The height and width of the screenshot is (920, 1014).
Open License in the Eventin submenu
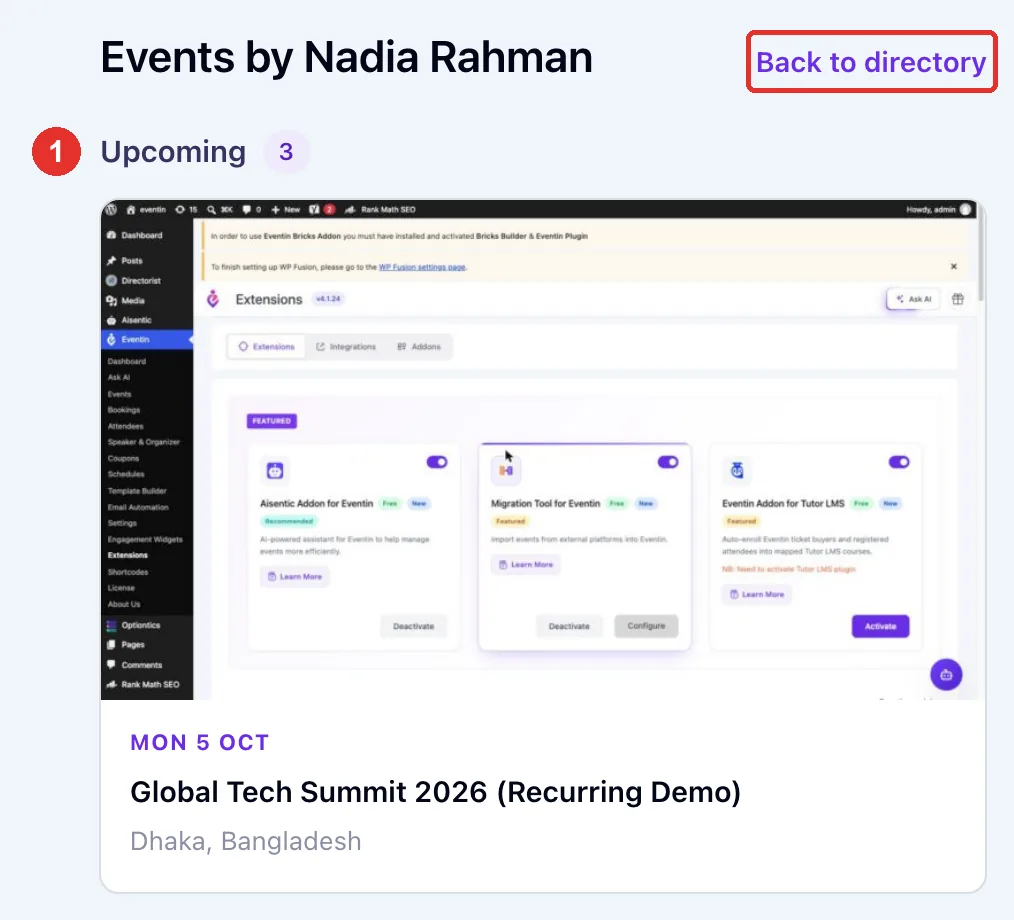coord(121,588)
